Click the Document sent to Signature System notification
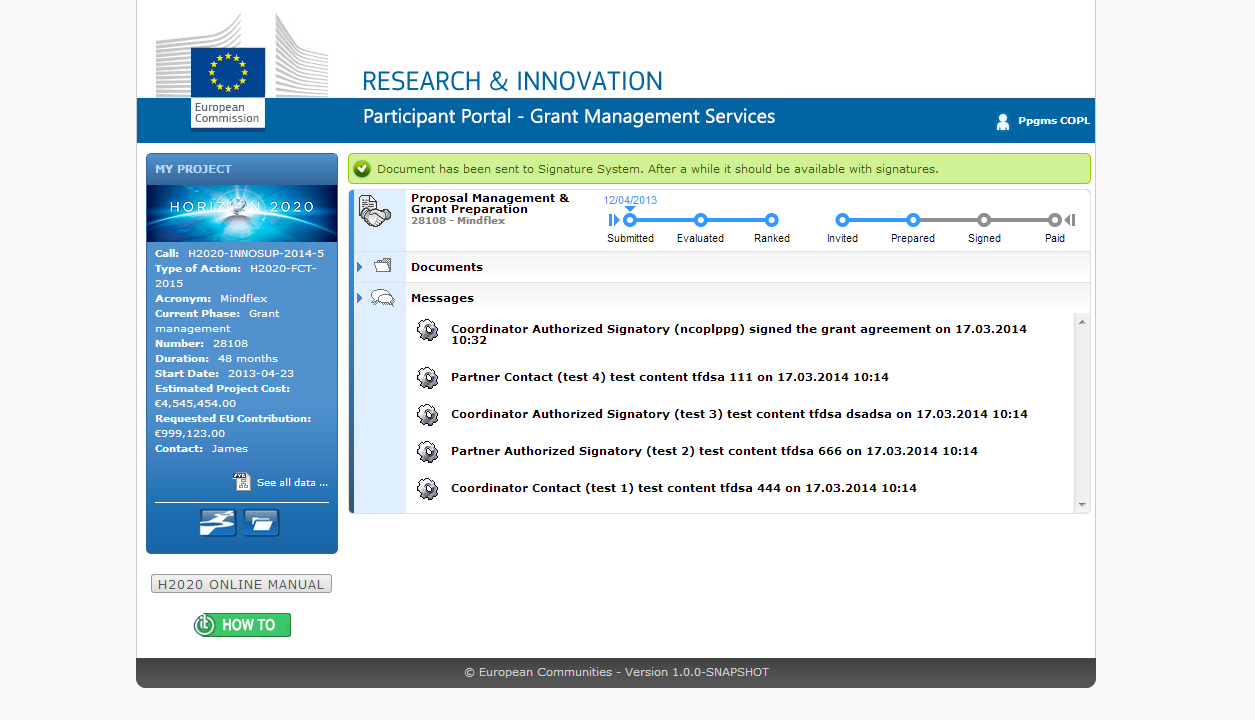Viewport: 1255px width, 720px height. coord(719,169)
